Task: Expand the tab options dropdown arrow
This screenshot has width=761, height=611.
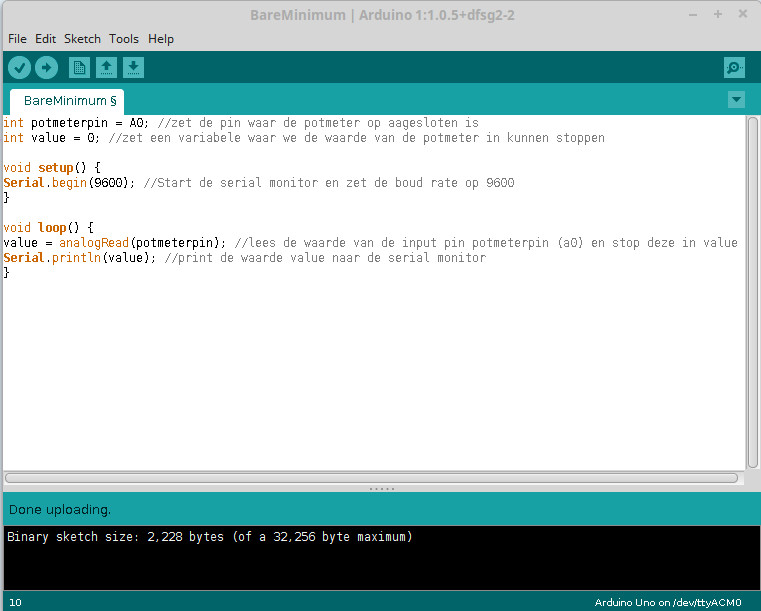Action: 737,99
